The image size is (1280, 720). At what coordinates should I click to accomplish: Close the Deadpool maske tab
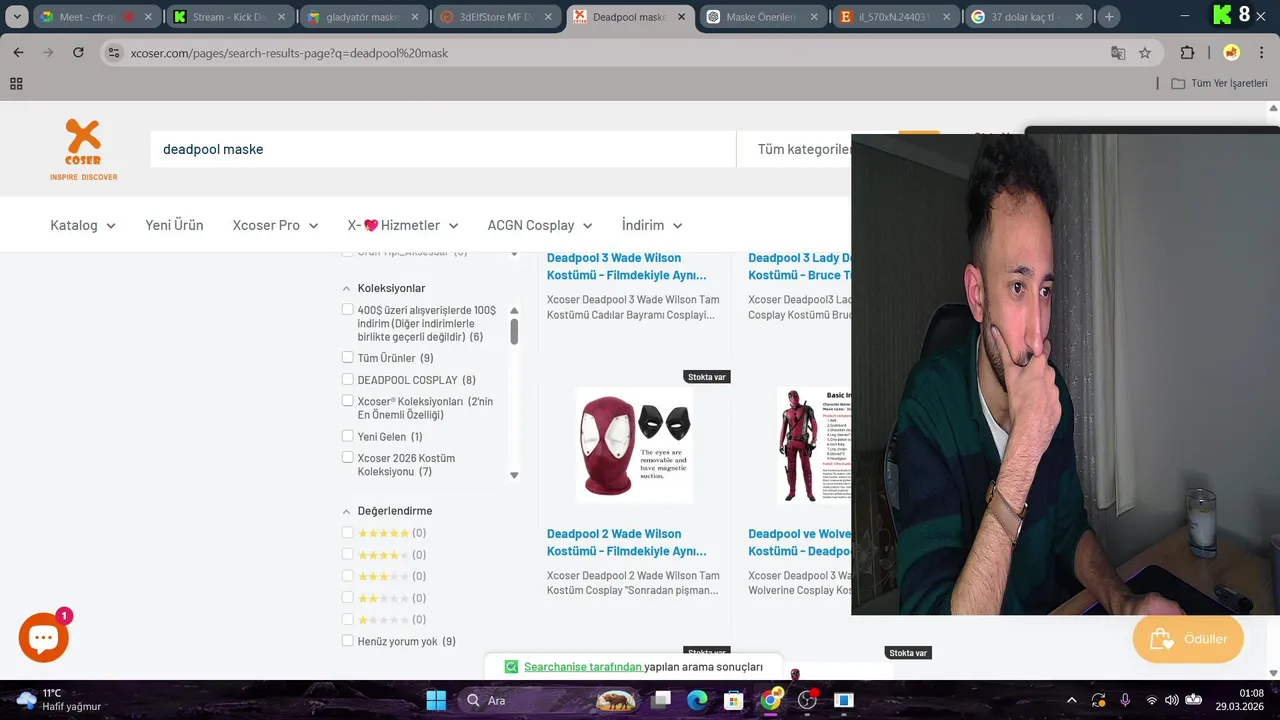pyautogui.click(x=681, y=17)
